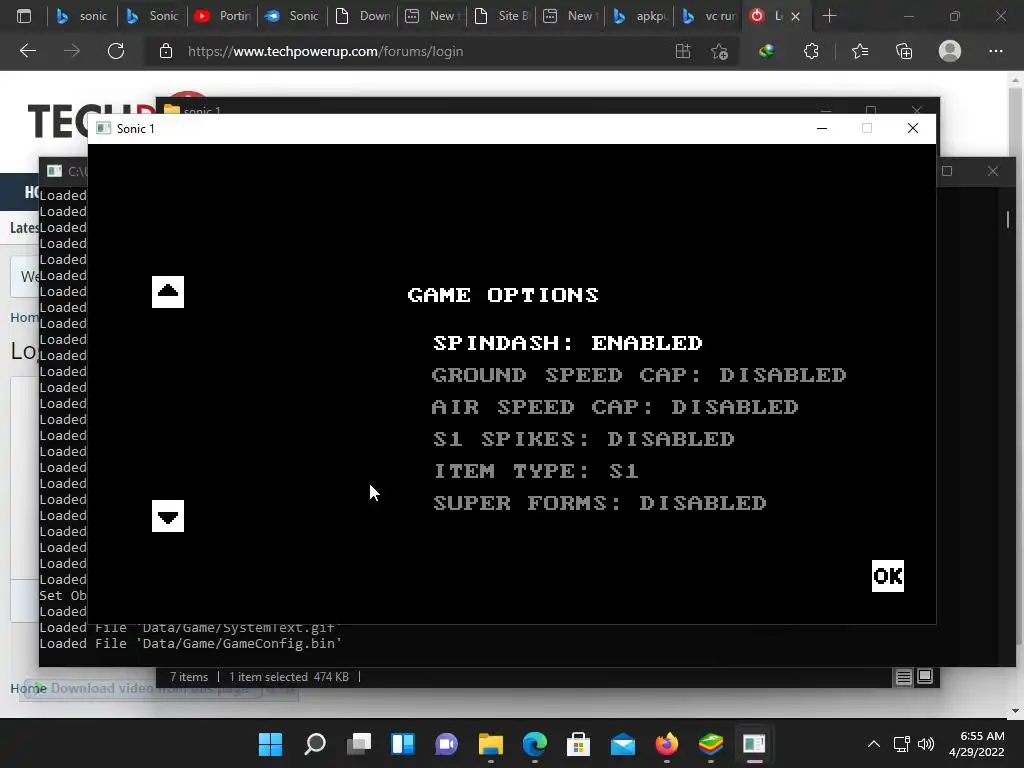This screenshot has width=1024, height=768.
Task: Click the down arrow button in Sonic 1
Action: [168, 516]
